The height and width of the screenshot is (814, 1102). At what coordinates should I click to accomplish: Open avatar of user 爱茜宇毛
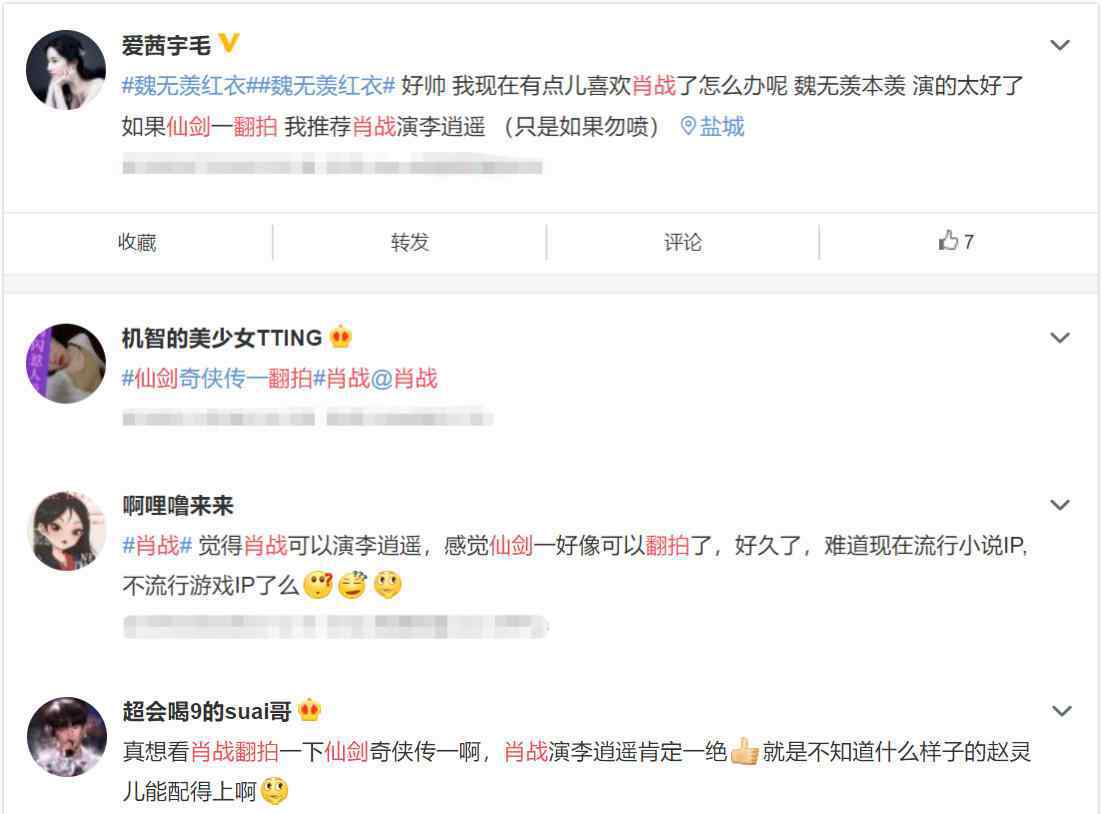pyautogui.click(x=66, y=70)
